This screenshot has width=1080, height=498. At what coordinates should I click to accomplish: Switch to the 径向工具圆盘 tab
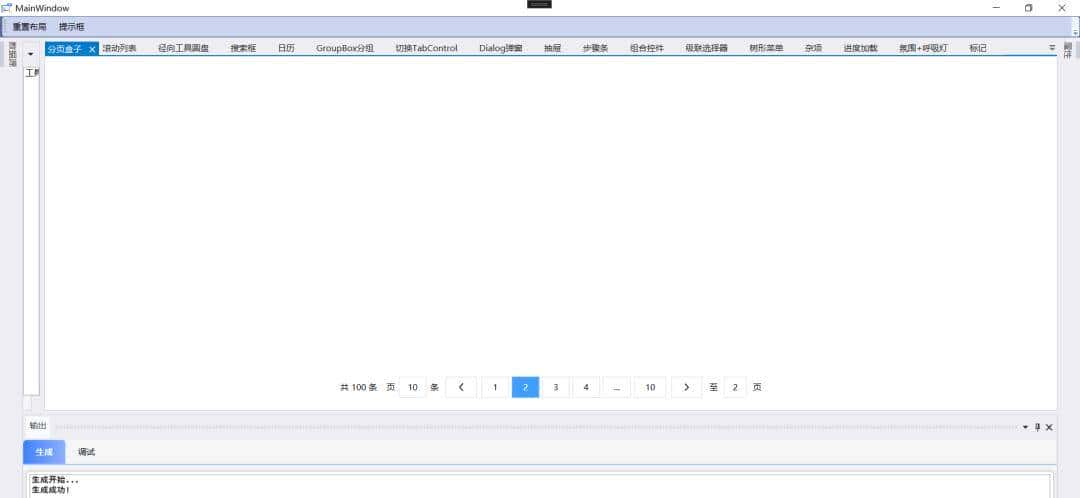tap(183, 48)
